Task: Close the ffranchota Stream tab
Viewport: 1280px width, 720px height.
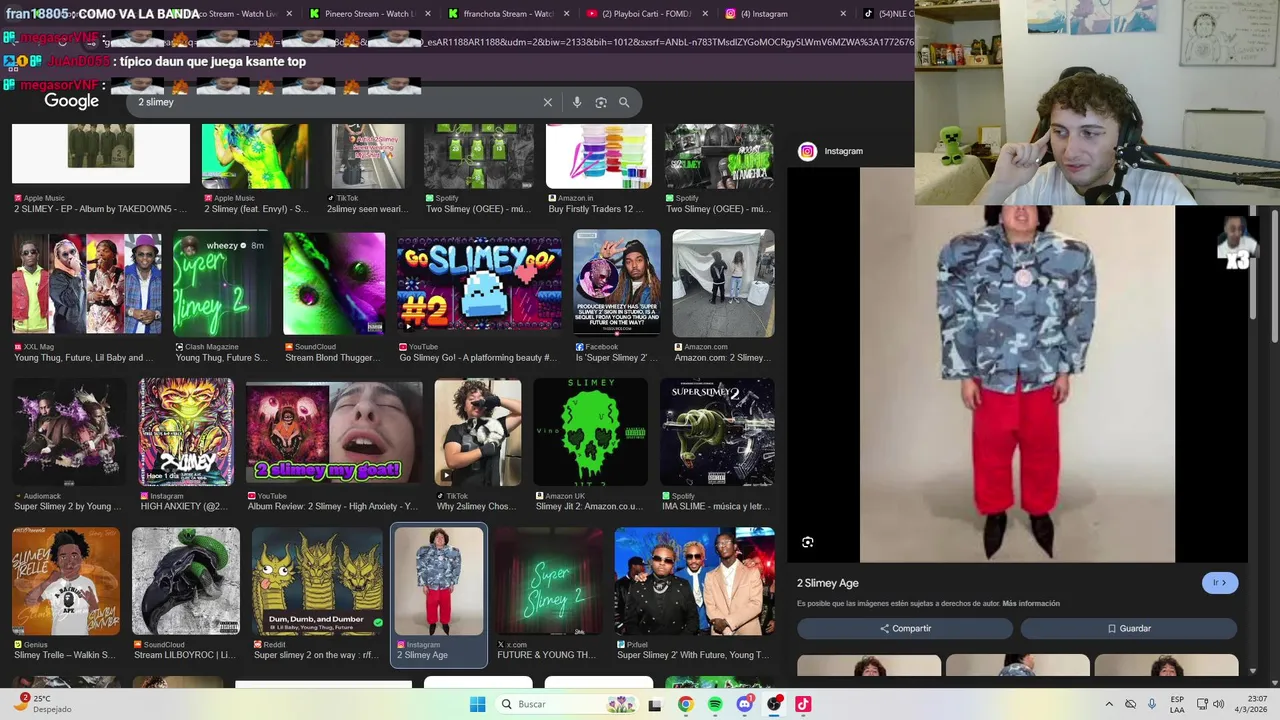Action: (567, 14)
